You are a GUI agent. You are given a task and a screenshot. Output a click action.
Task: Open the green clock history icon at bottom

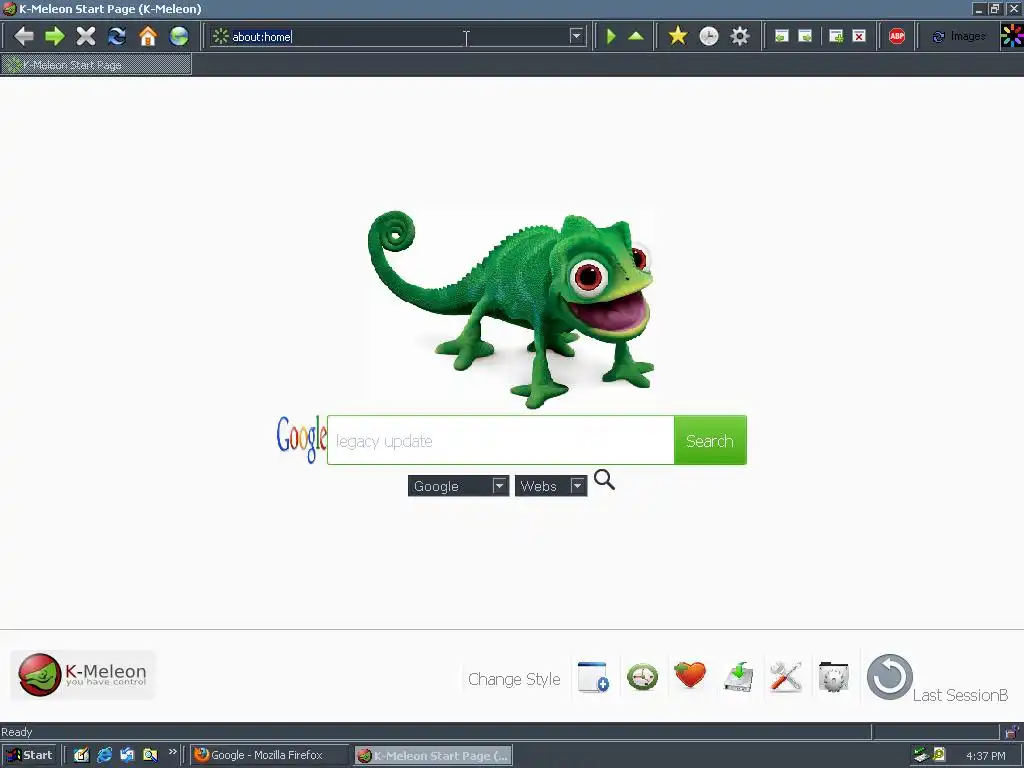click(x=642, y=677)
